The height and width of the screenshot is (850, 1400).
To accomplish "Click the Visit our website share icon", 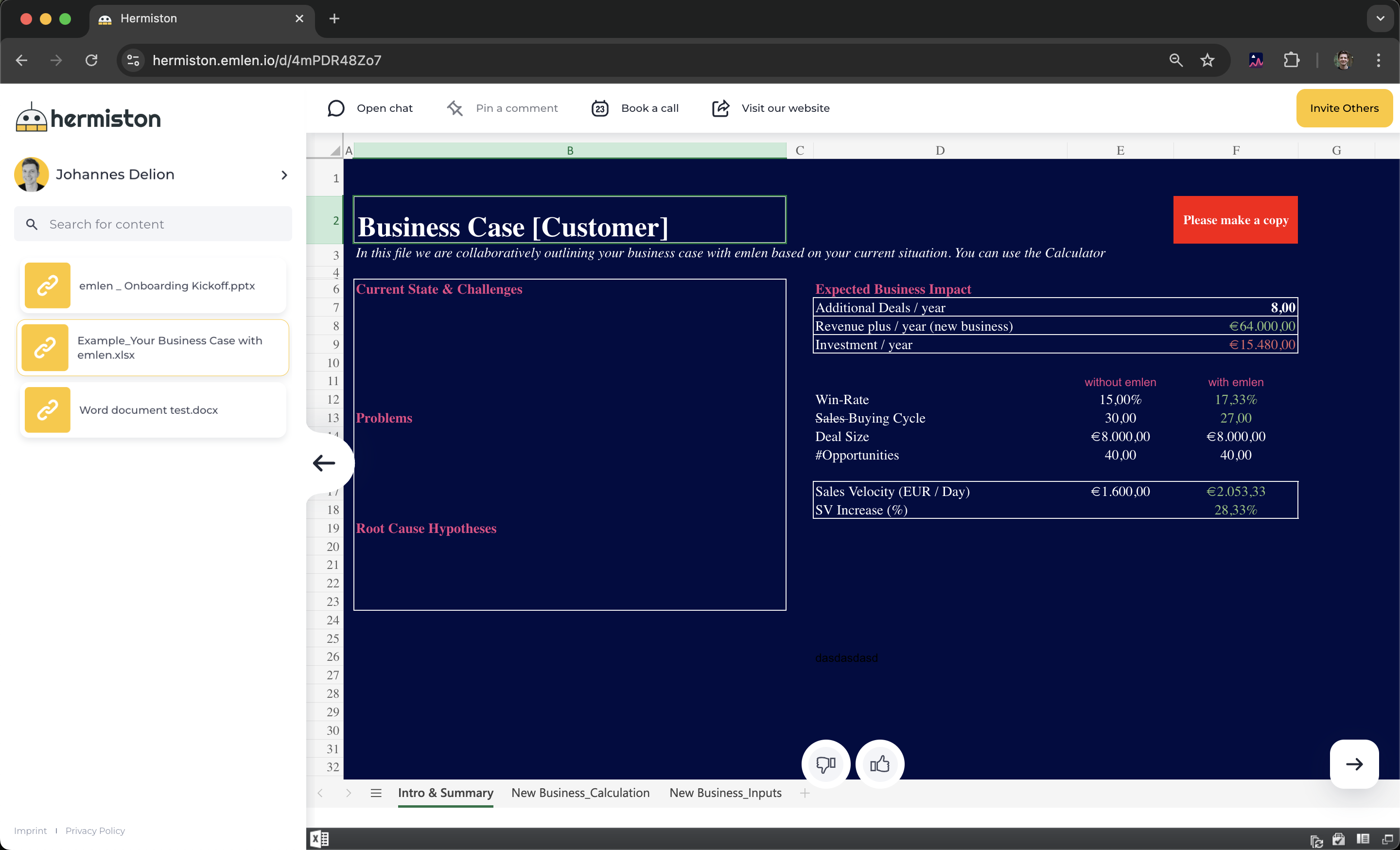I will pos(720,108).
